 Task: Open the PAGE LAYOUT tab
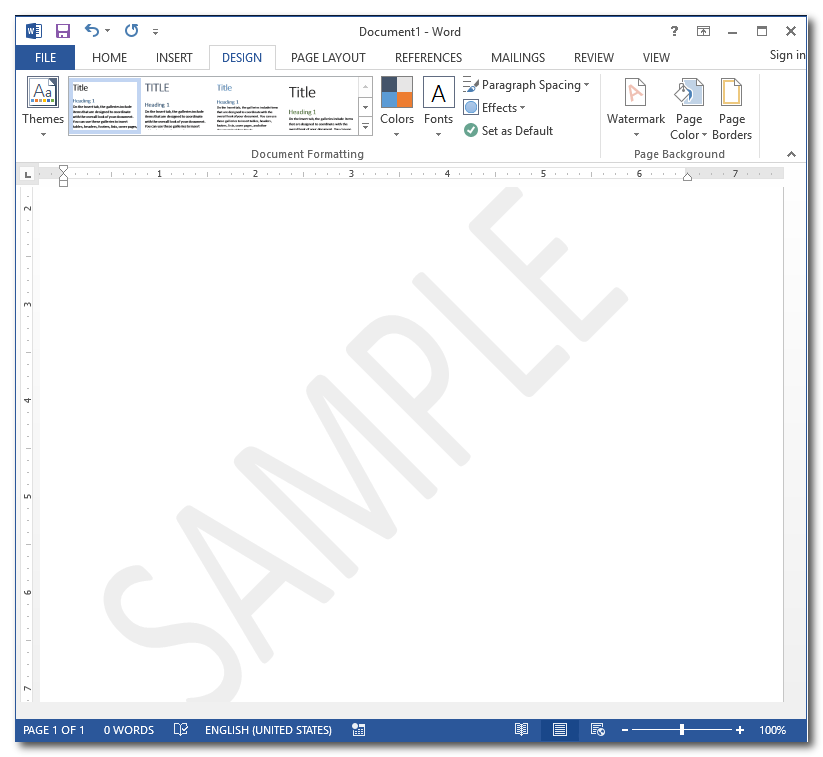328,58
